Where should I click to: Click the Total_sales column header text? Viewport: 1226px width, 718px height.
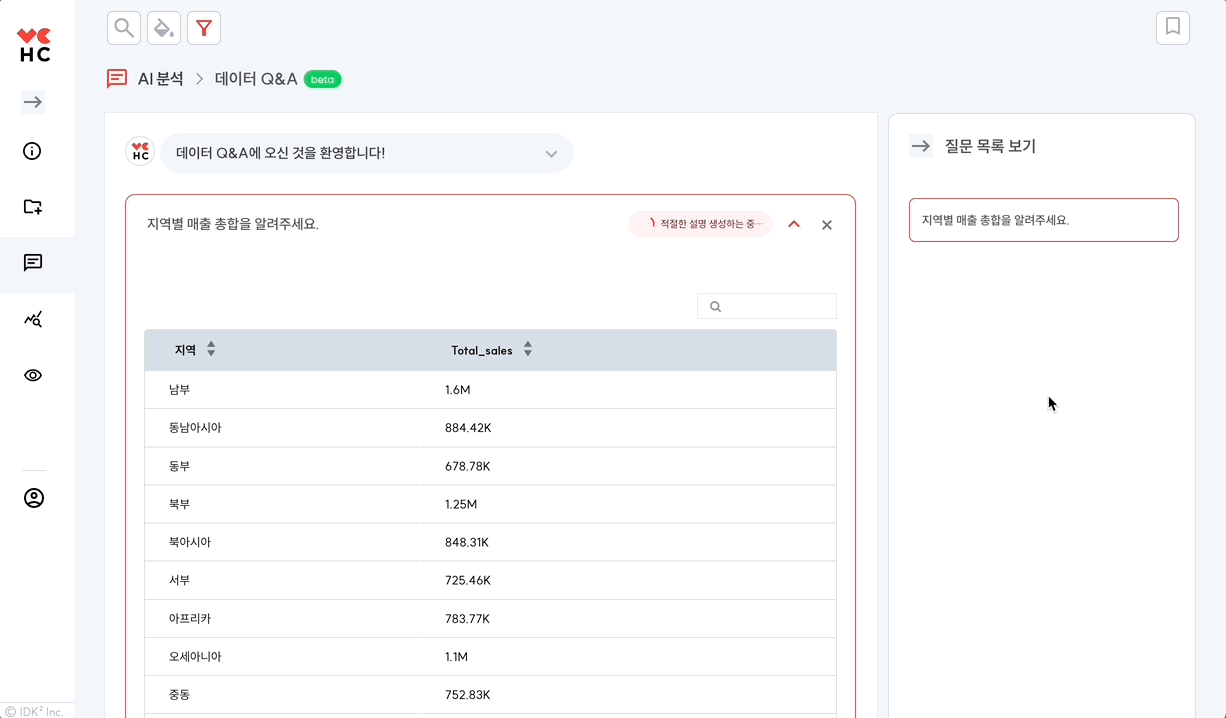[482, 350]
